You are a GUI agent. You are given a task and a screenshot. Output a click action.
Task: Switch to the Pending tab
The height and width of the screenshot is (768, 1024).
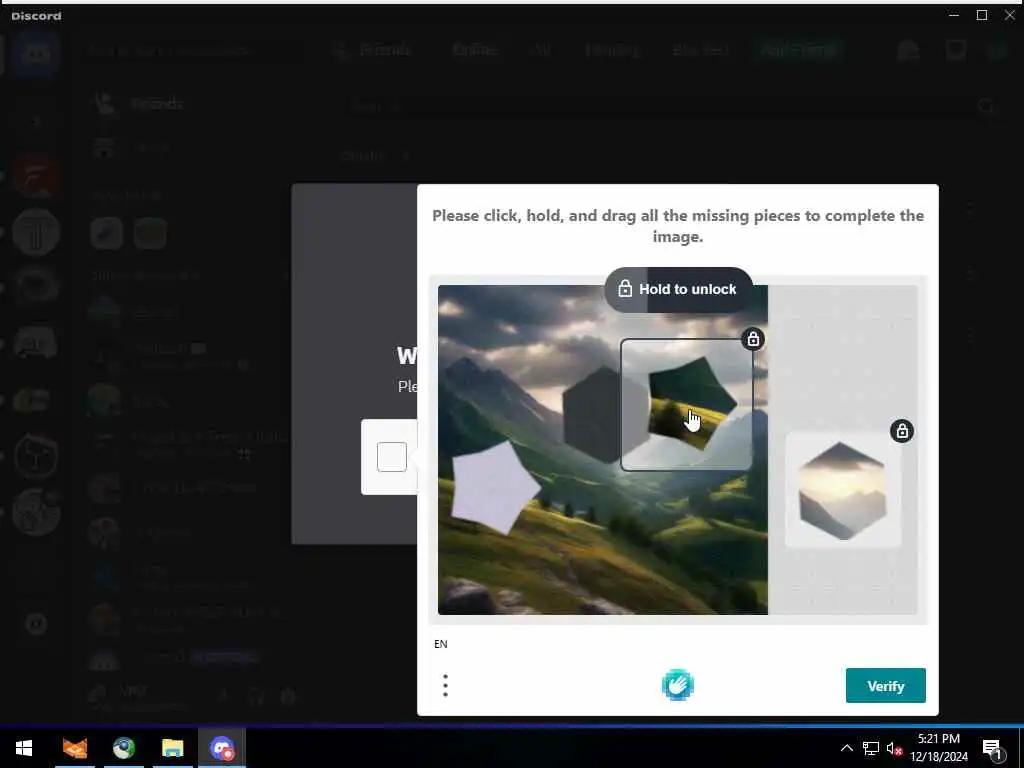click(x=612, y=50)
